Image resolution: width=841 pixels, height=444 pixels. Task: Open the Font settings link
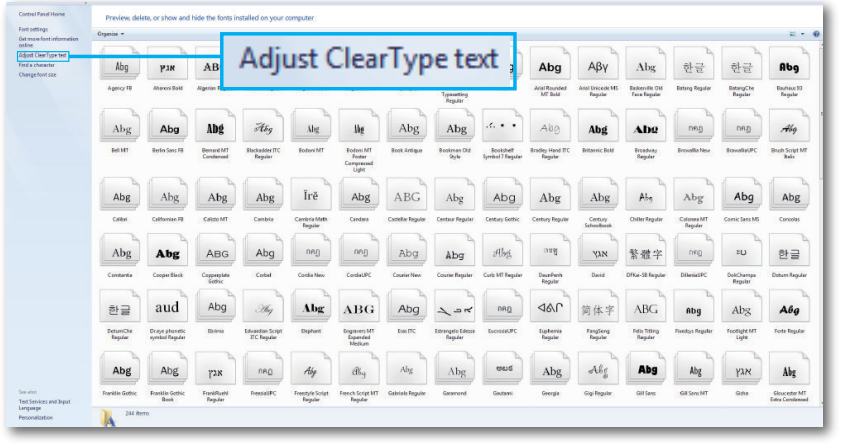point(33,29)
